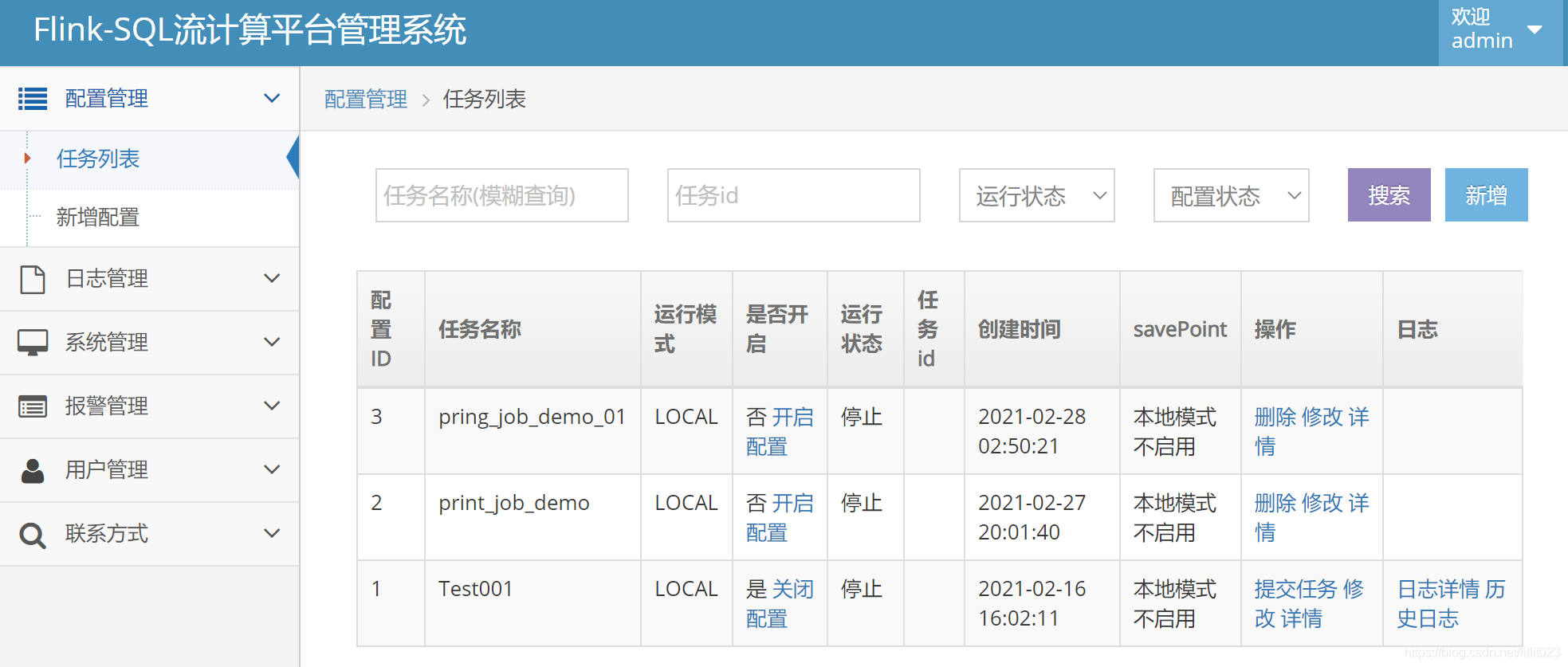Focus the 任务名称(模糊查询) input field

502,195
